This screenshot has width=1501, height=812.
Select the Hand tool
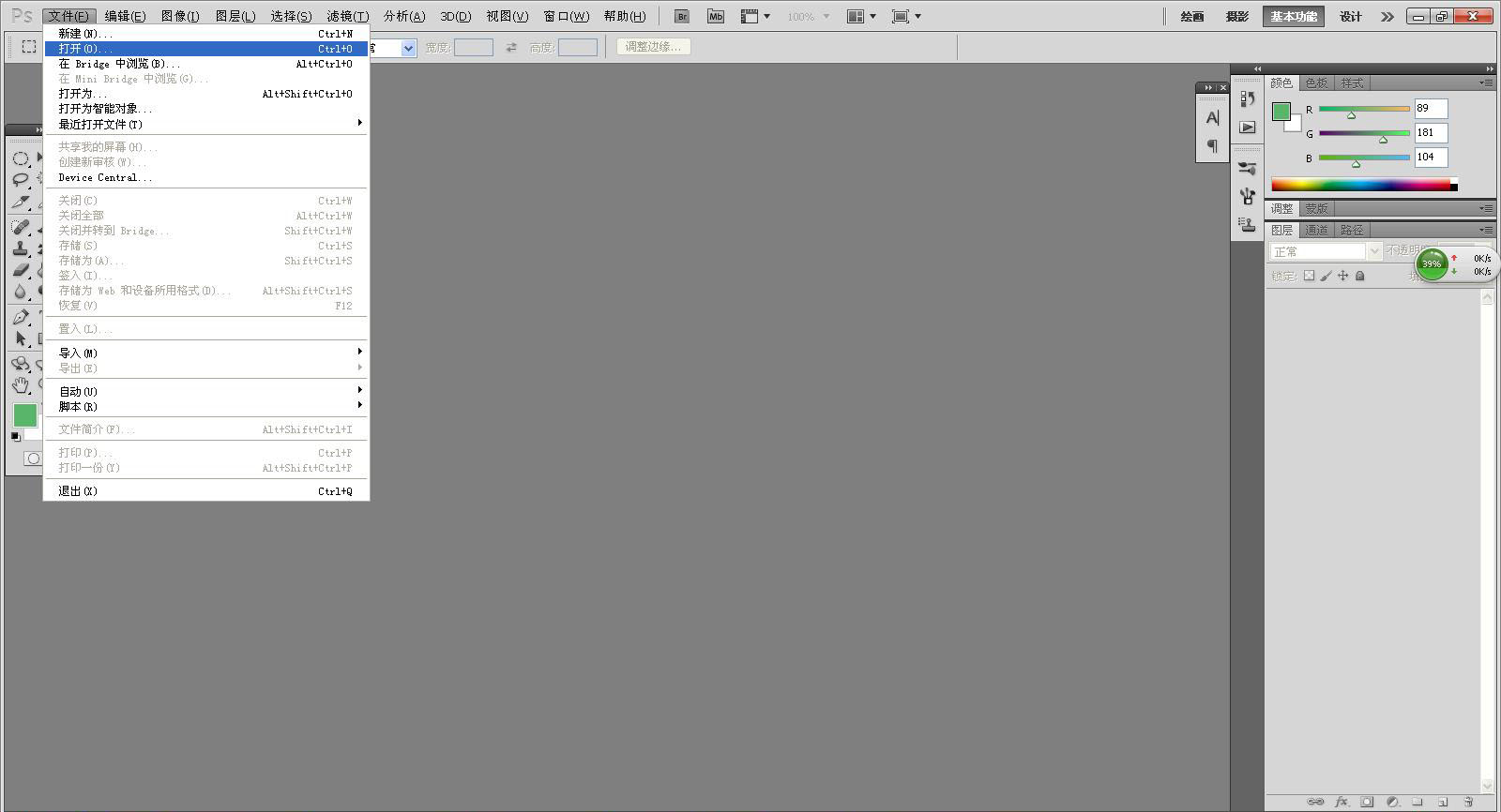pos(21,384)
